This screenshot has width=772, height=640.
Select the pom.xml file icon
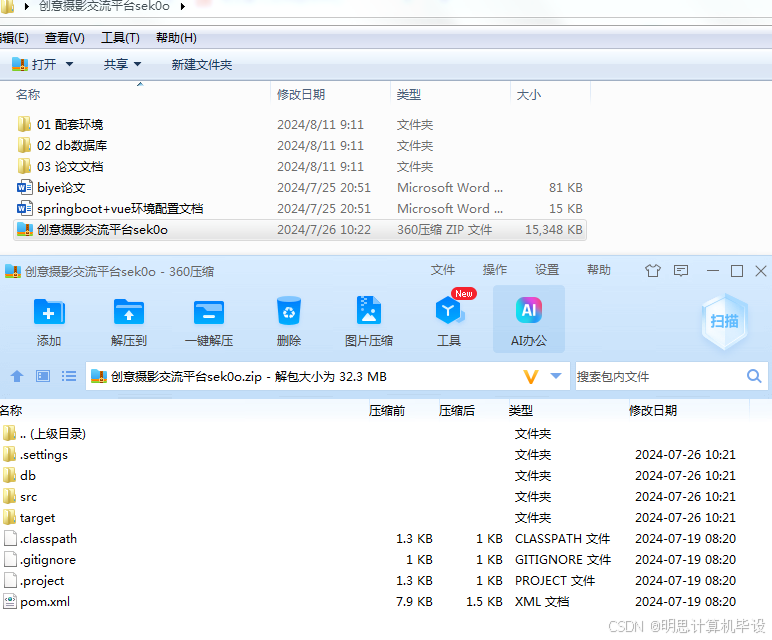coord(10,602)
